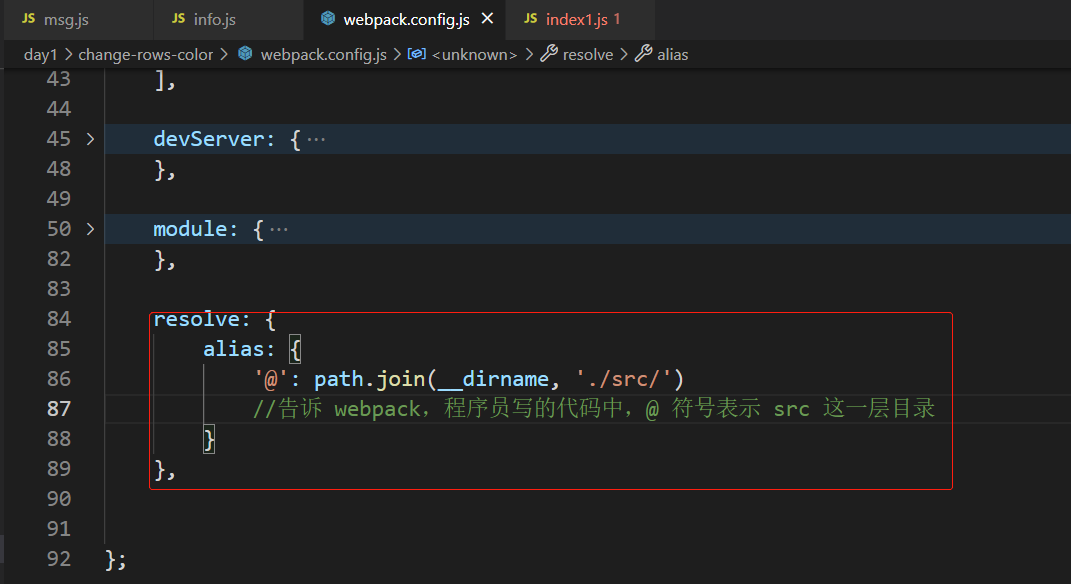This screenshot has width=1071, height=584.
Task: Close the webpack.config.js tab
Action: 487,19
